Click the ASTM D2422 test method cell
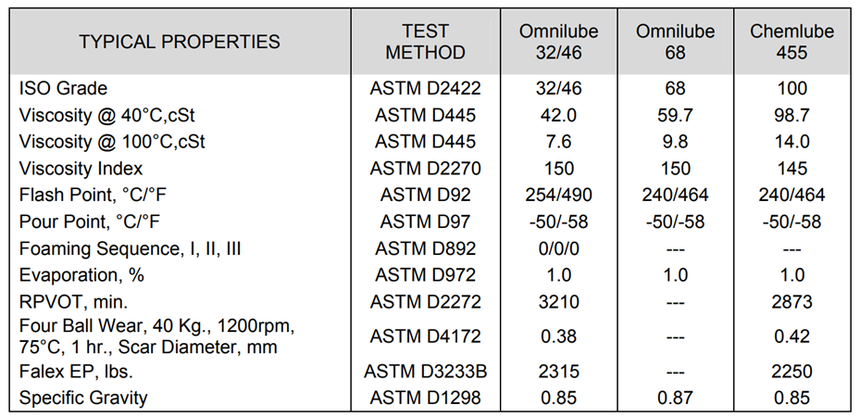This screenshot has height=418, width=860. coord(425,88)
